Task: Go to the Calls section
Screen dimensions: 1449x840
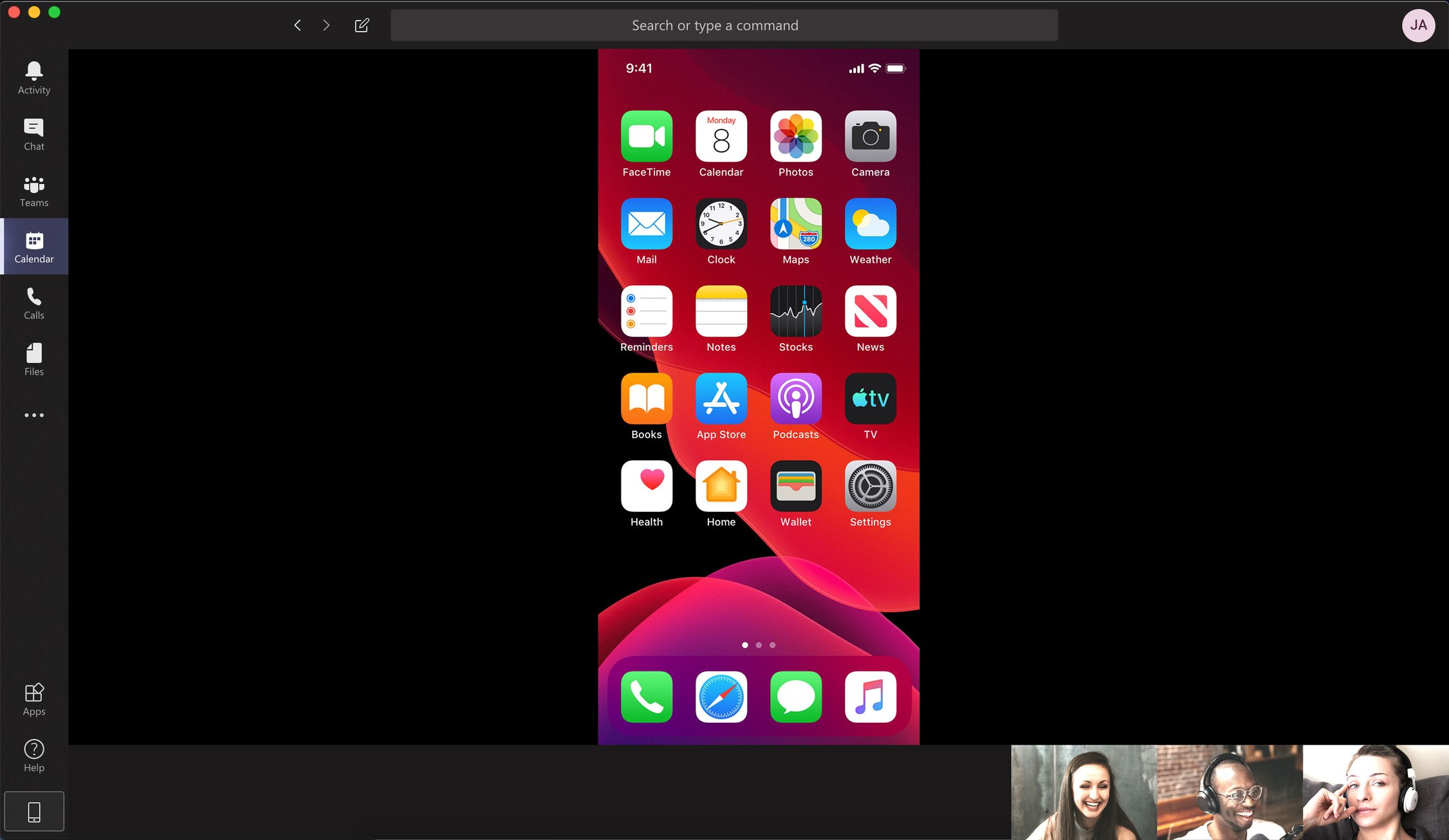Action: [33, 303]
